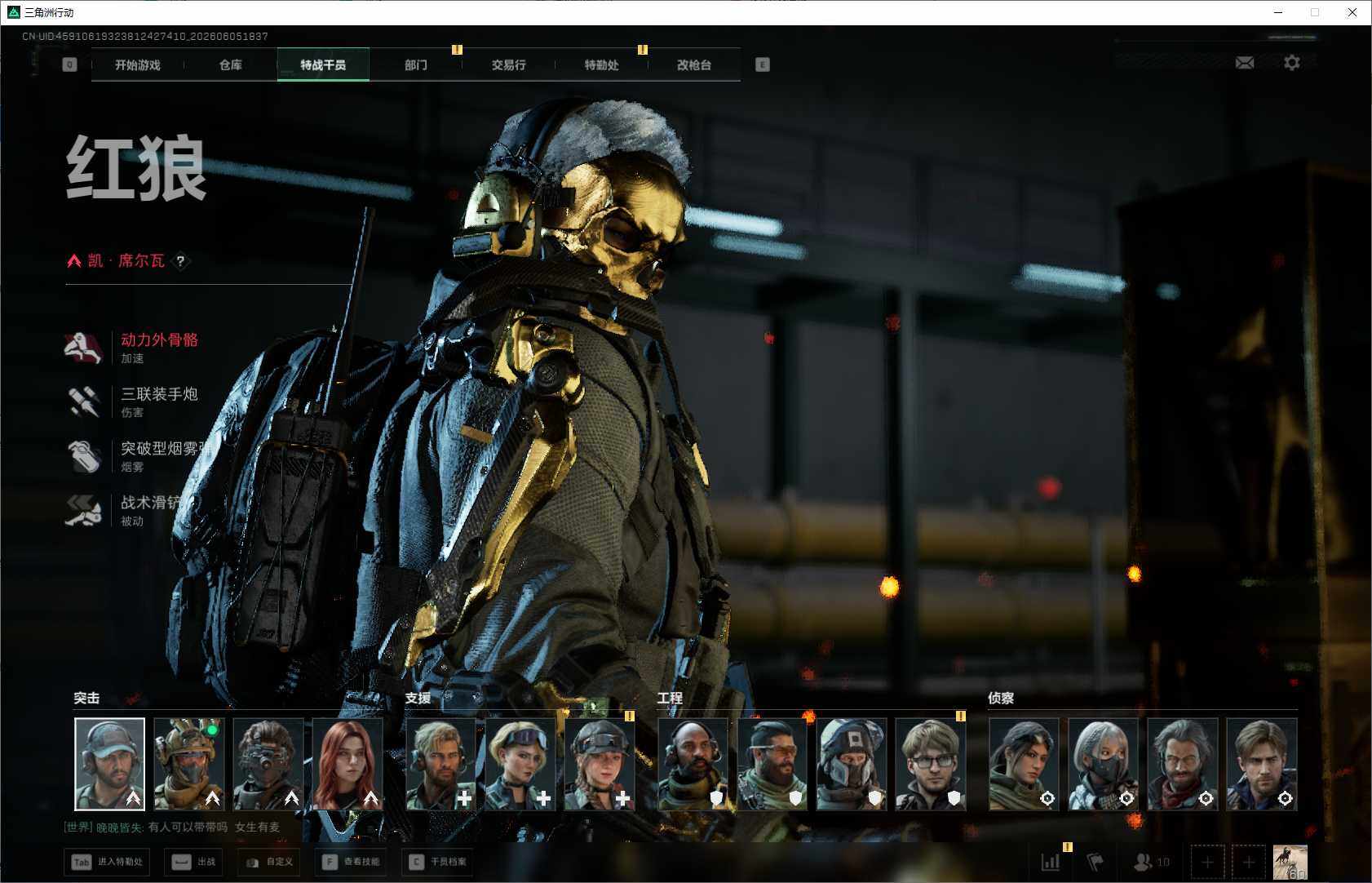The height and width of the screenshot is (883, 1372).
Task: Click the 侦察 category label
Action: (x=1001, y=699)
